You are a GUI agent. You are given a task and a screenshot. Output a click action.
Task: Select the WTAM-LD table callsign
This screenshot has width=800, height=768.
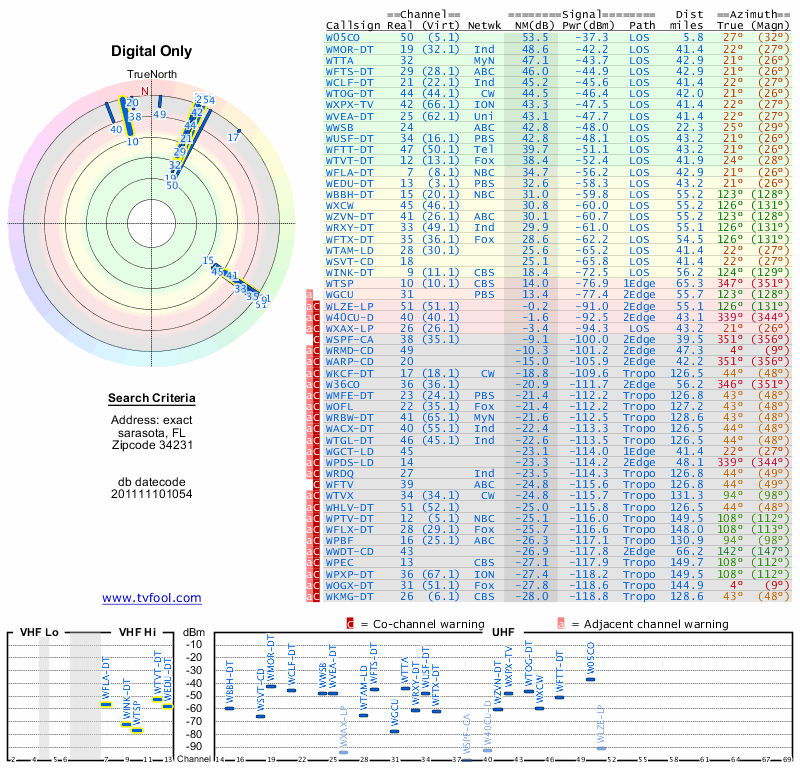click(x=349, y=250)
